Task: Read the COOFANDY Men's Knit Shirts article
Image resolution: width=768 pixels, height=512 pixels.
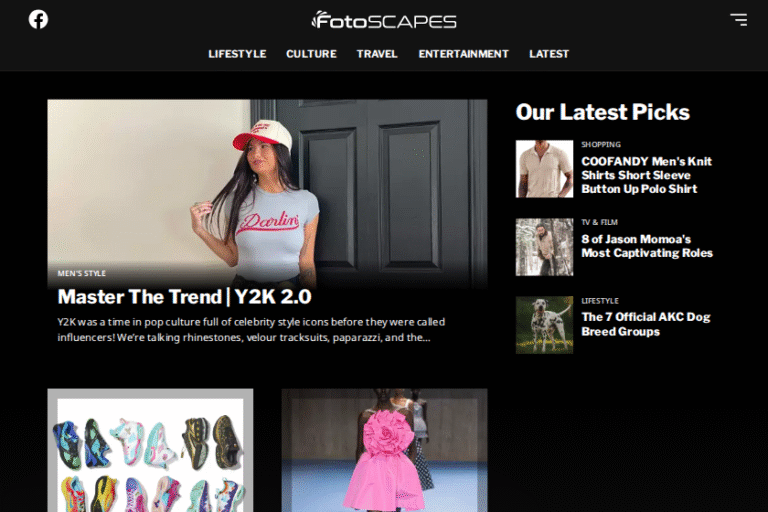Action: click(x=646, y=175)
